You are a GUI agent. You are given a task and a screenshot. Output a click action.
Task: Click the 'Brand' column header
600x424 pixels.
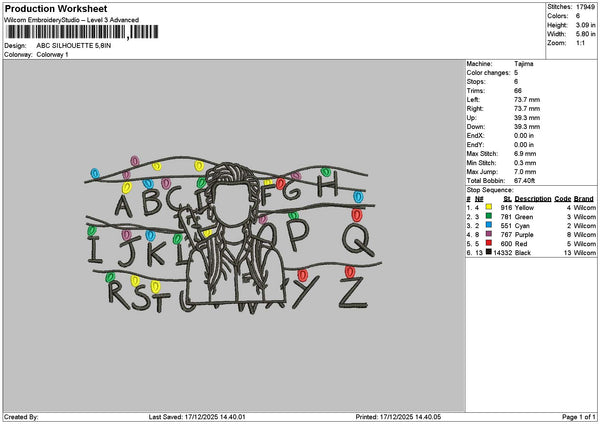pyautogui.click(x=584, y=199)
